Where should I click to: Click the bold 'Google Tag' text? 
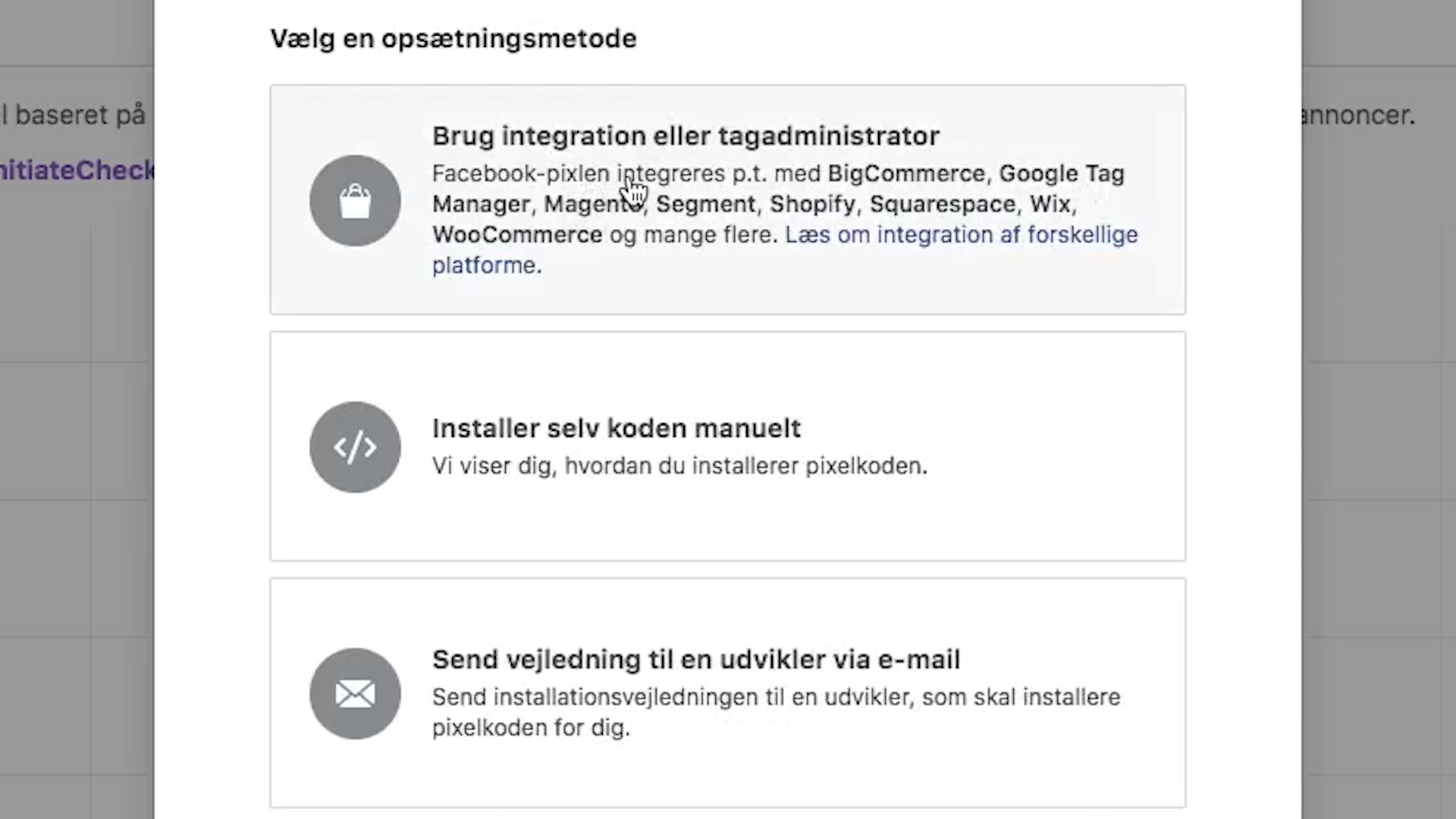pyautogui.click(x=1061, y=174)
